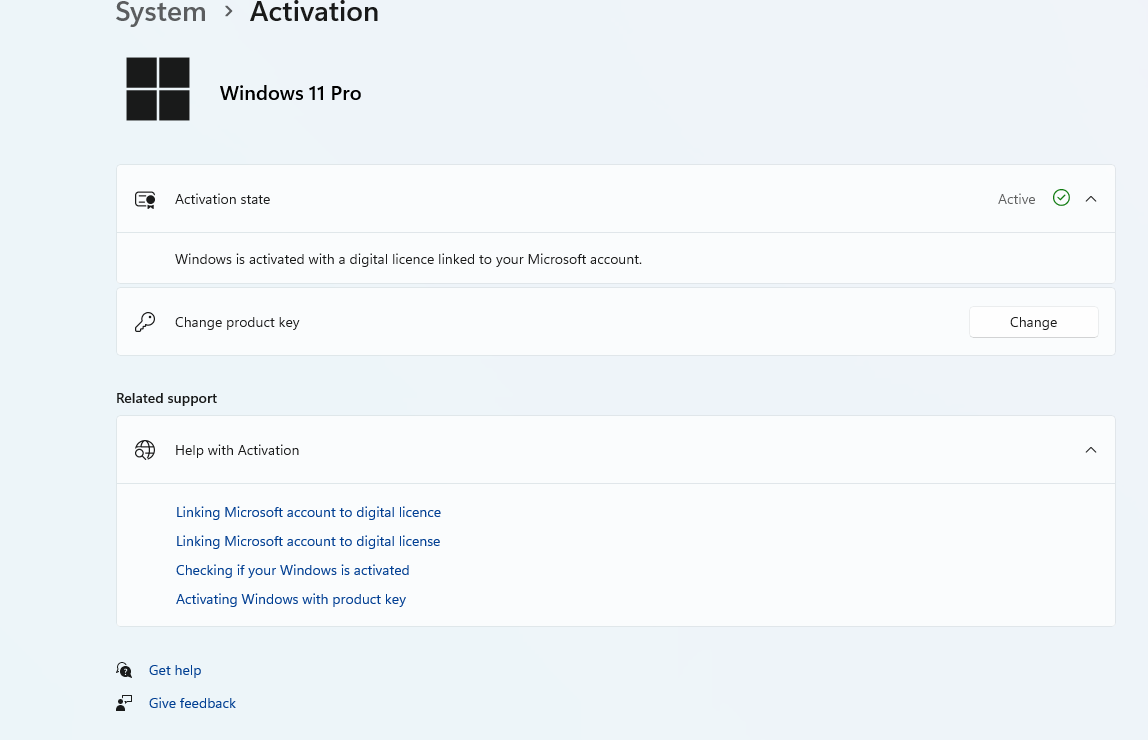Open Linking Microsoft account to digital license link
The image size is (1148, 740).
coord(308,541)
